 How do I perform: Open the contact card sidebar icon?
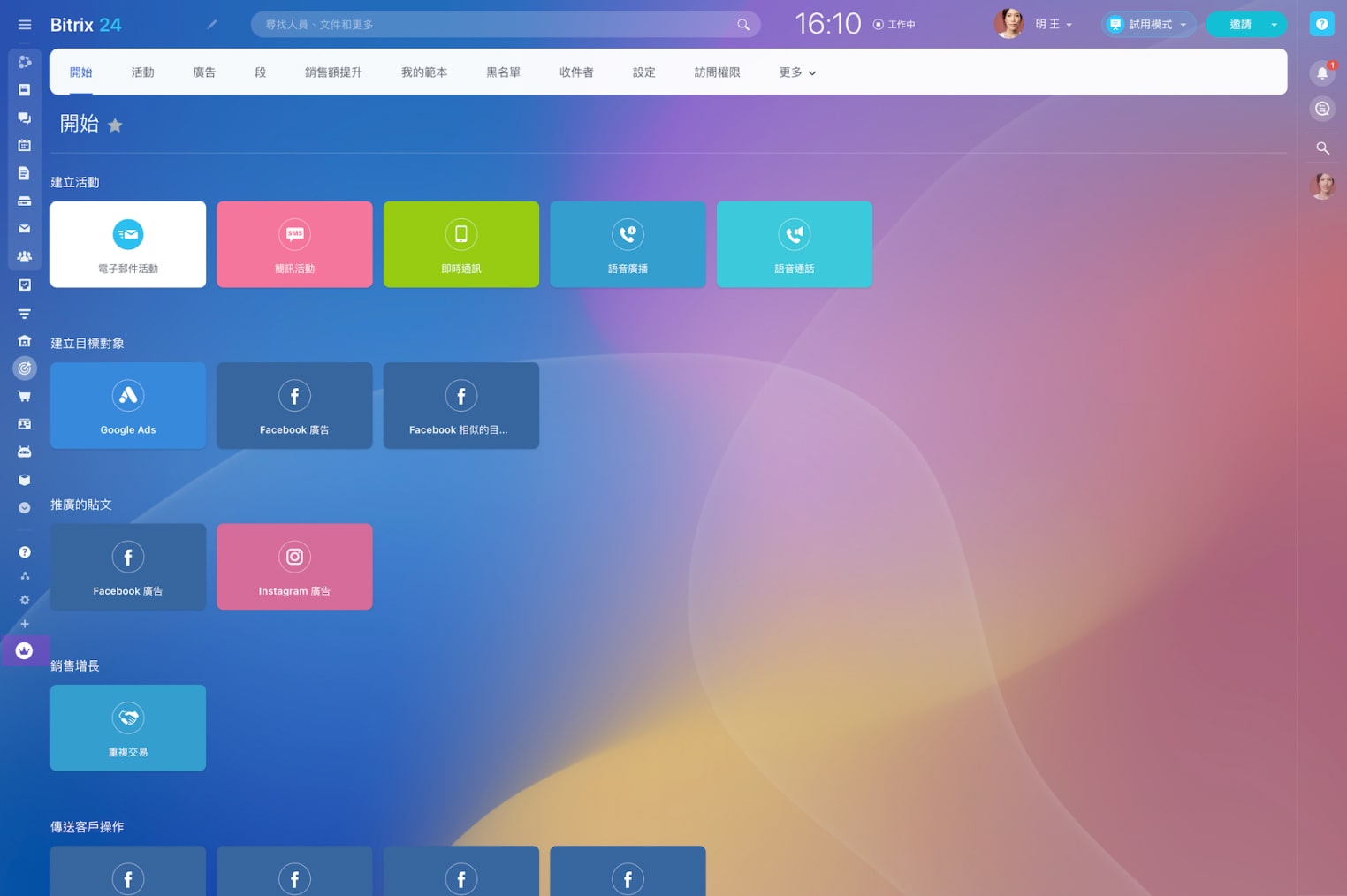(25, 424)
